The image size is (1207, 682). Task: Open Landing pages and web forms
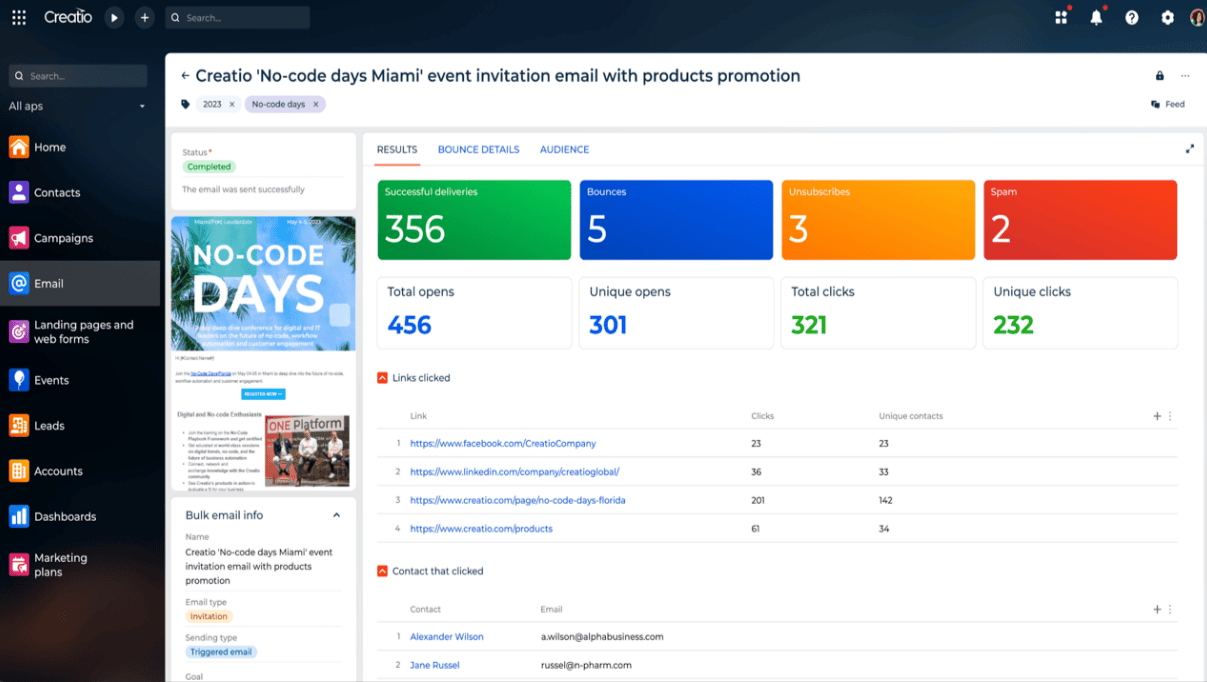[x=80, y=332]
